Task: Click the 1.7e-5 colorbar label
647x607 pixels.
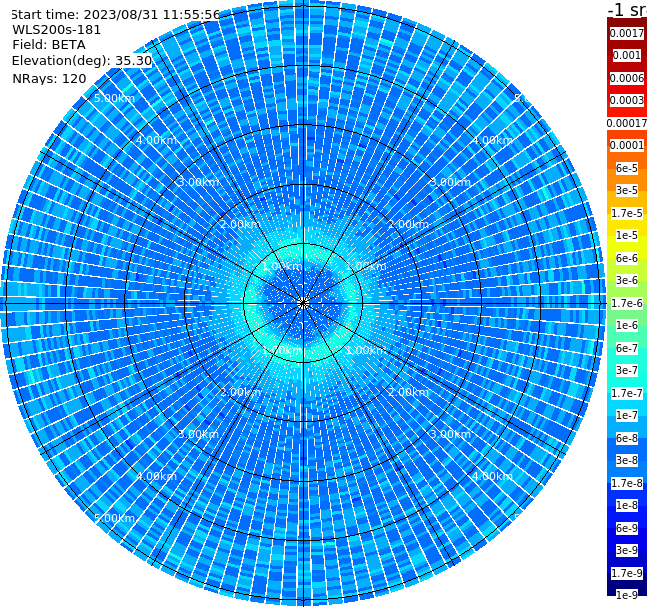Action: pyautogui.click(x=627, y=213)
